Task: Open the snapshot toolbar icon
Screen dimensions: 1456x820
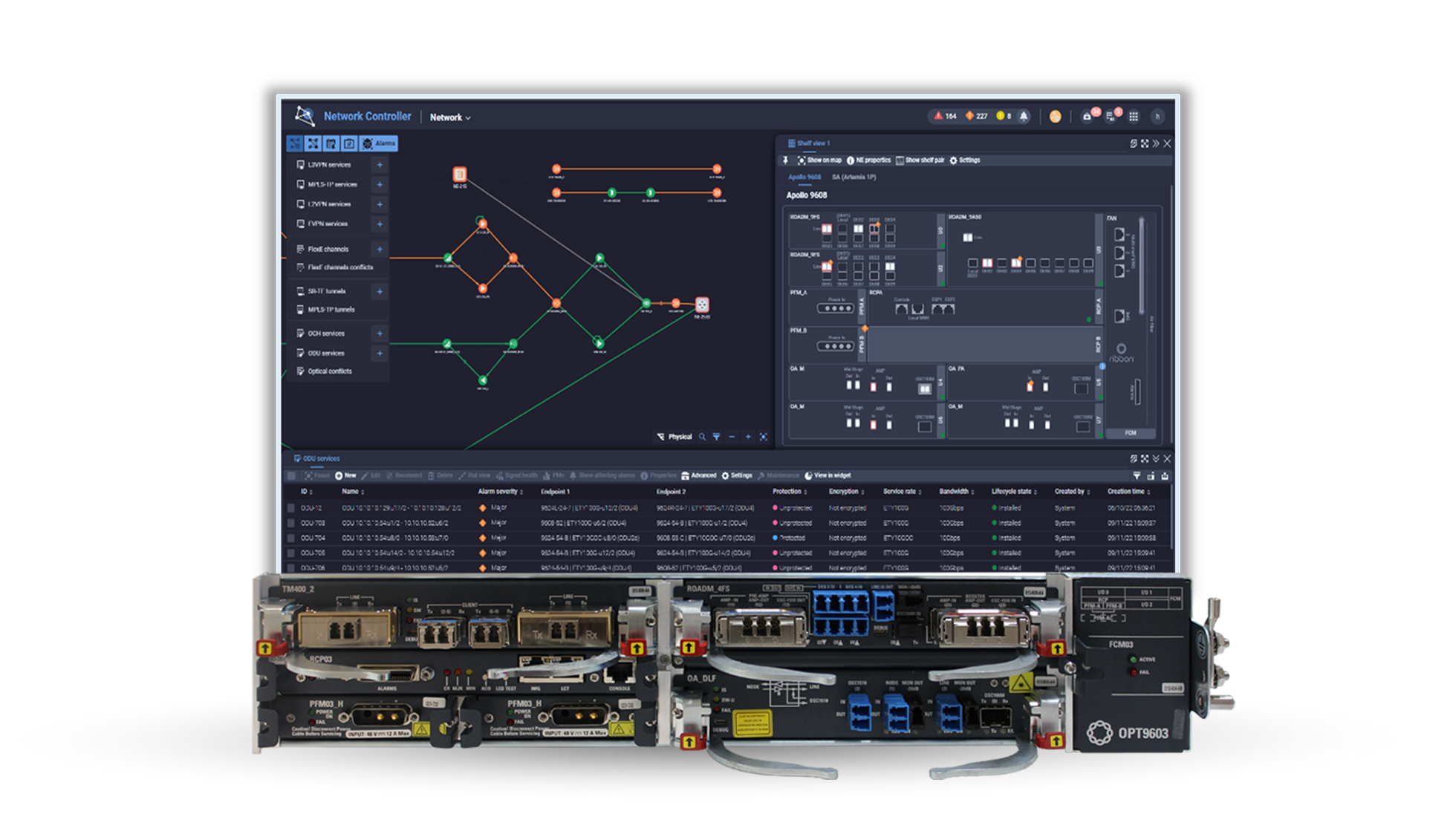Action: tap(349, 143)
